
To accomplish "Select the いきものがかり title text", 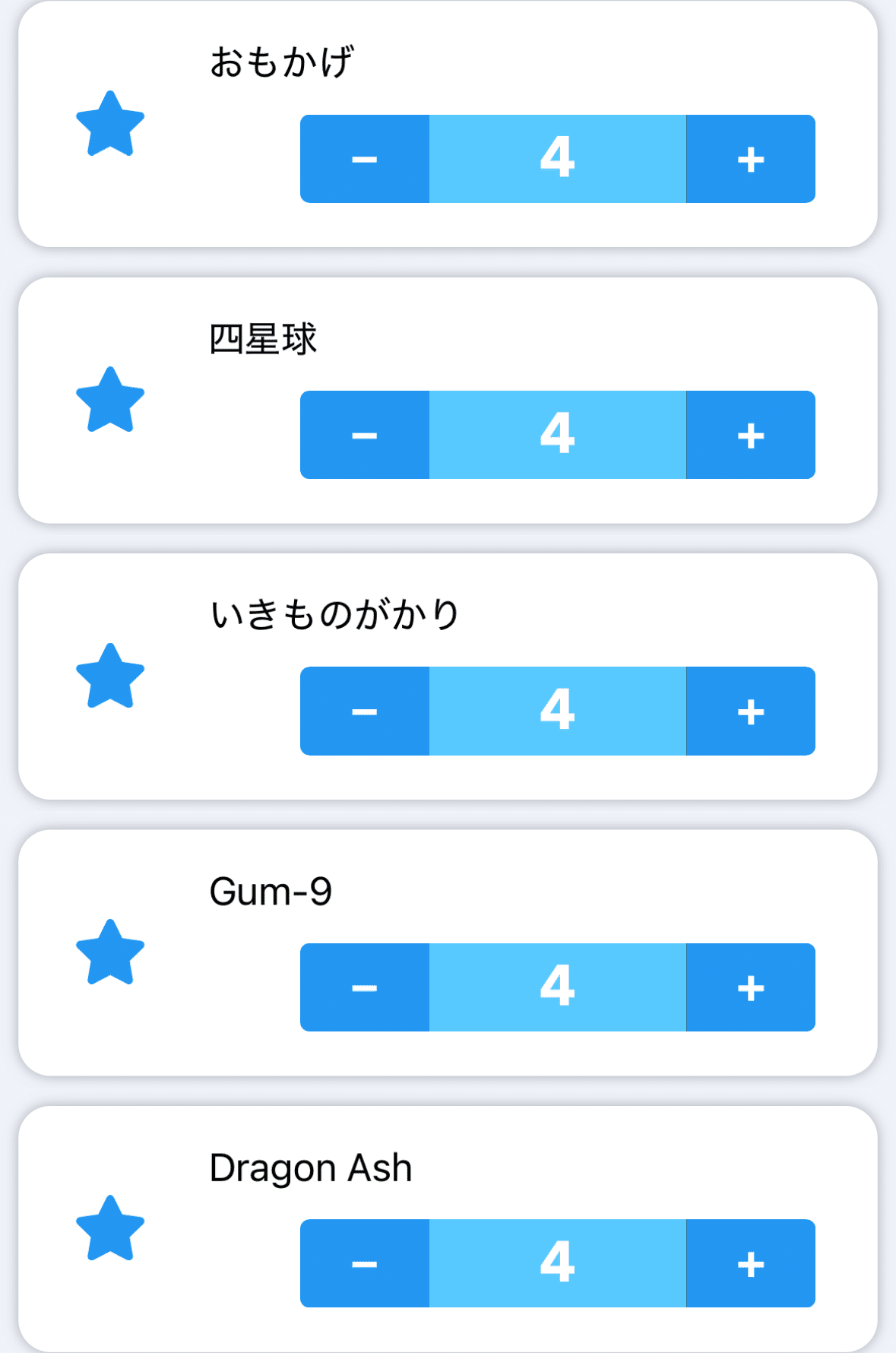I will pyautogui.click(x=334, y=615).
